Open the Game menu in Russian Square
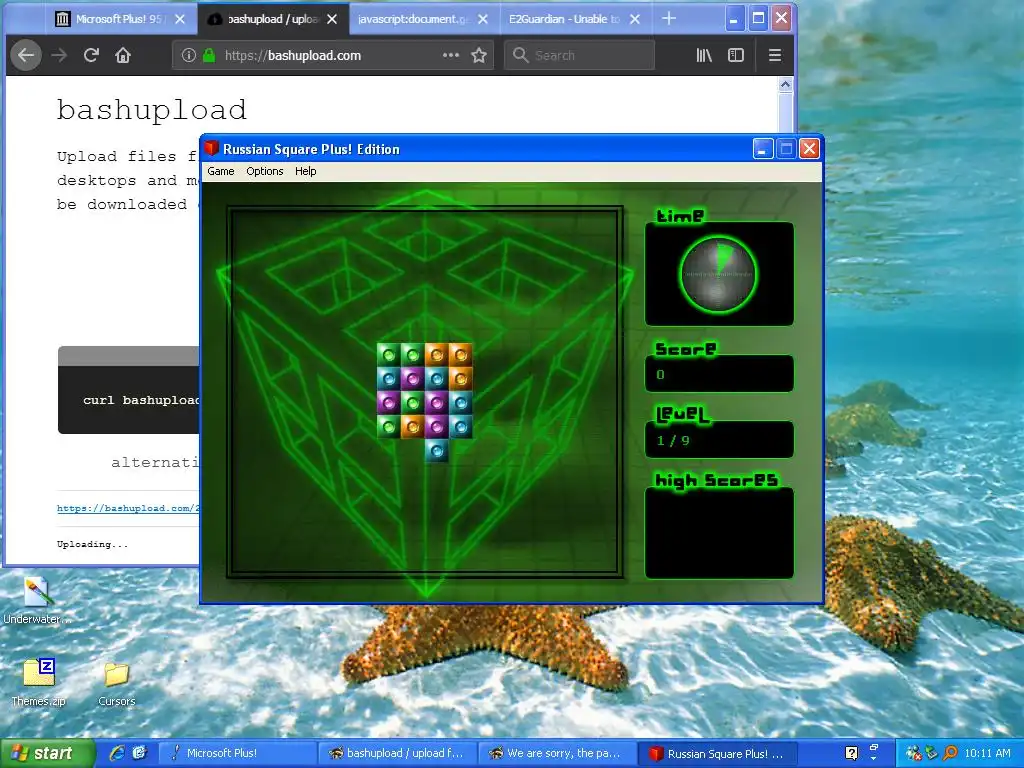1024x768 pixels. coord(221,171)
